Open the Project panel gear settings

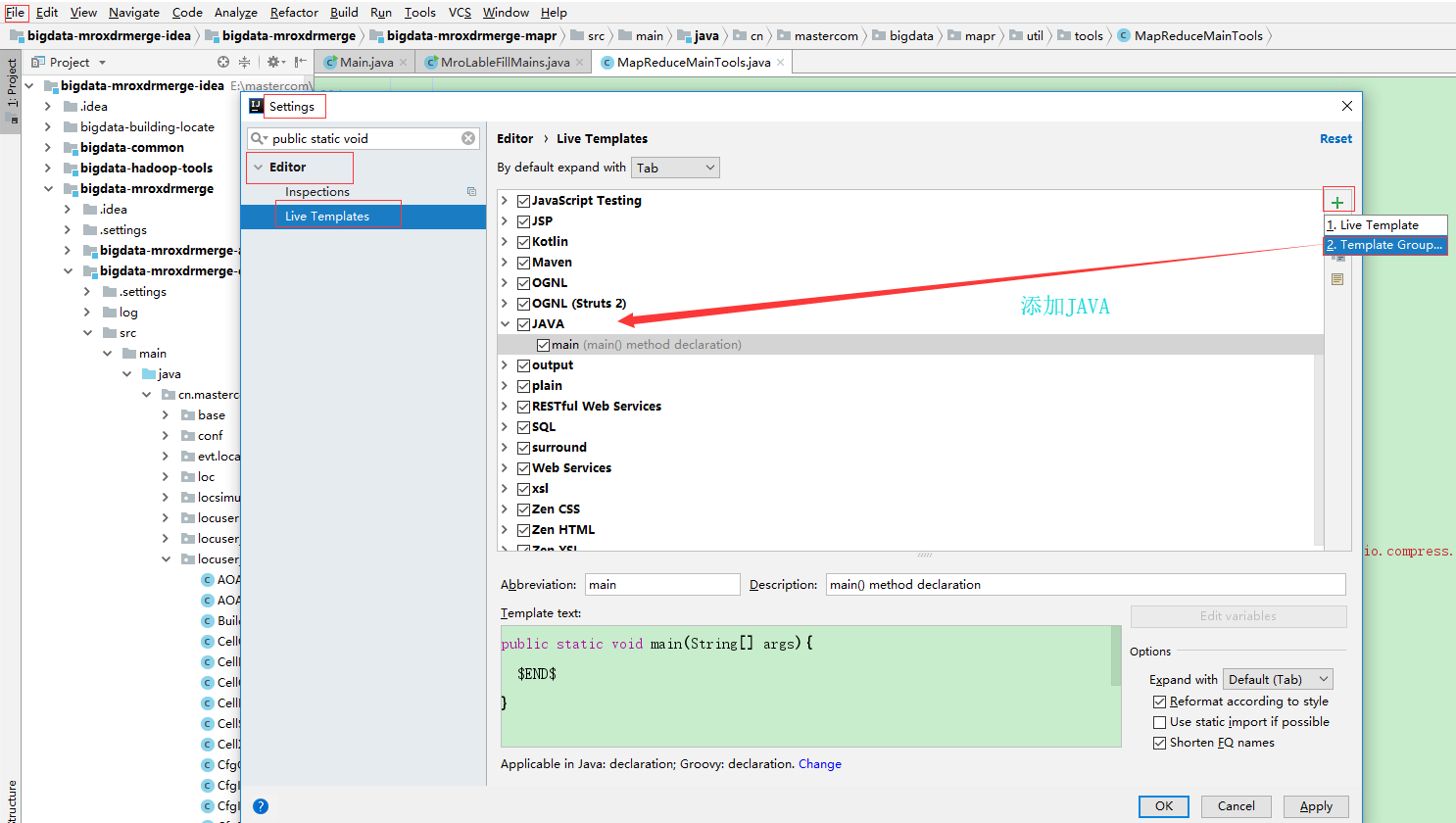pos(275,62)
